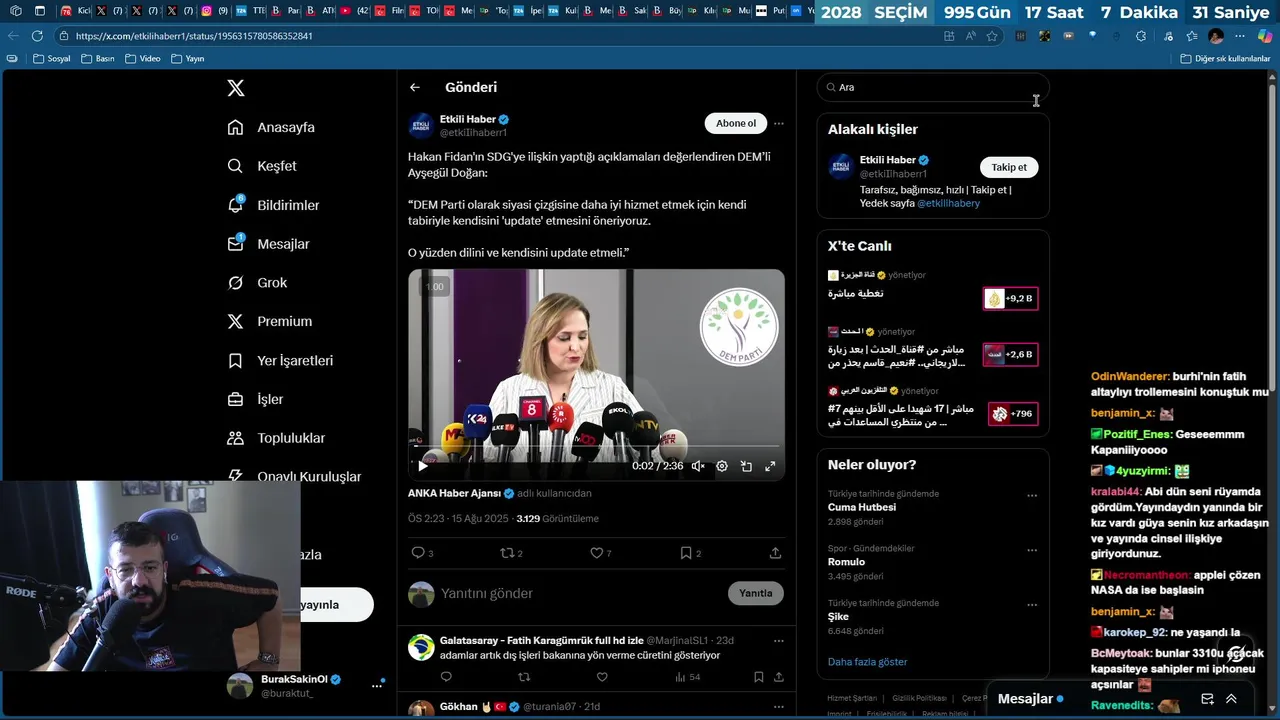Open Keşfet explore page
The image size is (1280, 720).
pyautogui.click(x=262, y=166)
